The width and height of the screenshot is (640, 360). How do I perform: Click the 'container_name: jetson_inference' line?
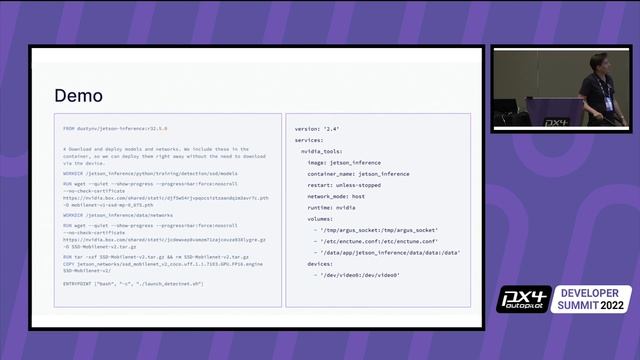point(358,174)
